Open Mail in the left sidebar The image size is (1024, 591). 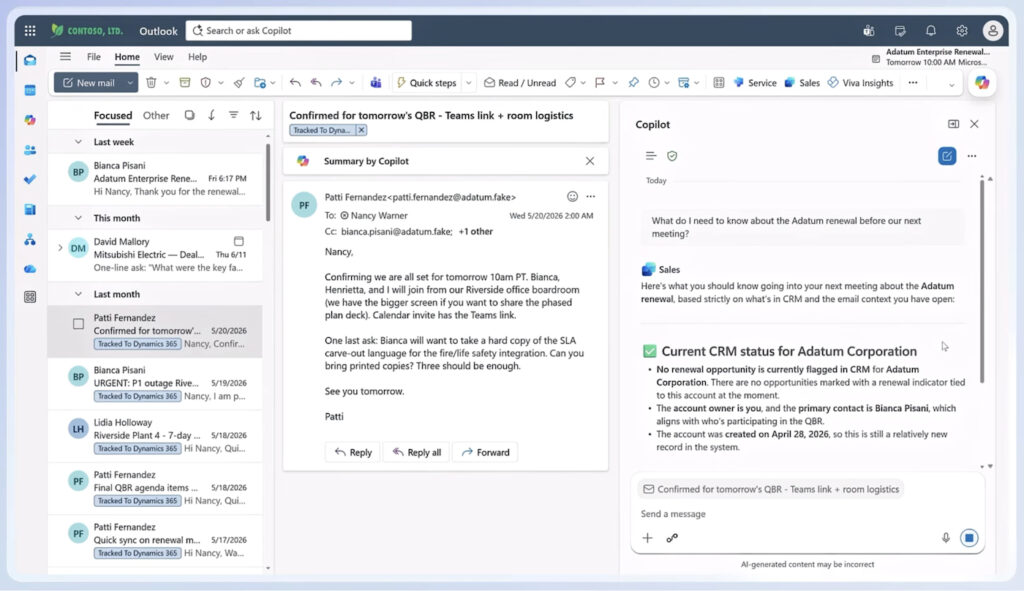coord(30,60)
